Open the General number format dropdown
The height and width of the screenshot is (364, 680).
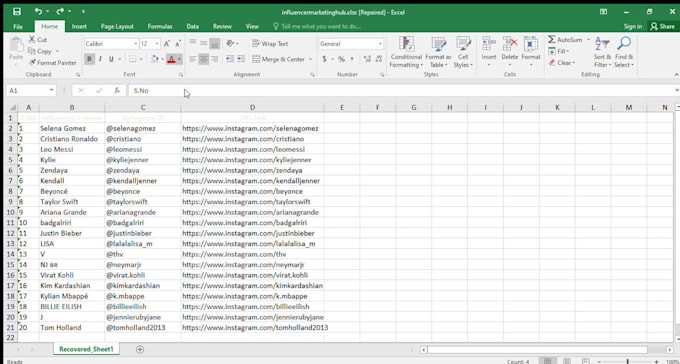pos(380,44)
